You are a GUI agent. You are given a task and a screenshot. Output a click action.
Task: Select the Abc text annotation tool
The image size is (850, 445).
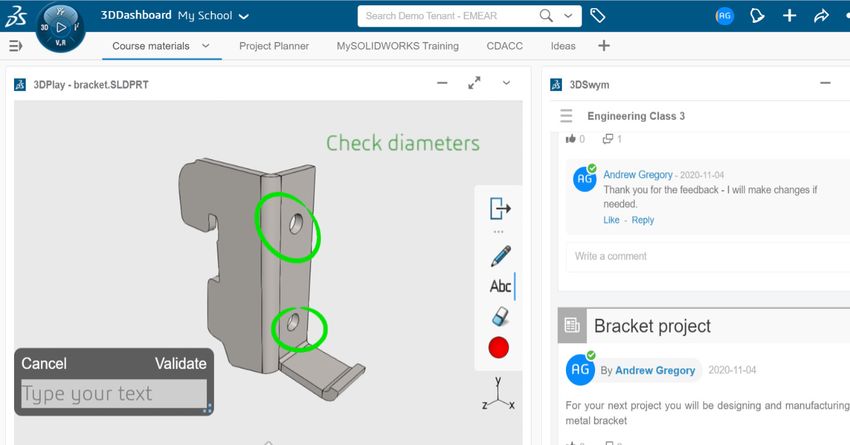tap(501, 286)
